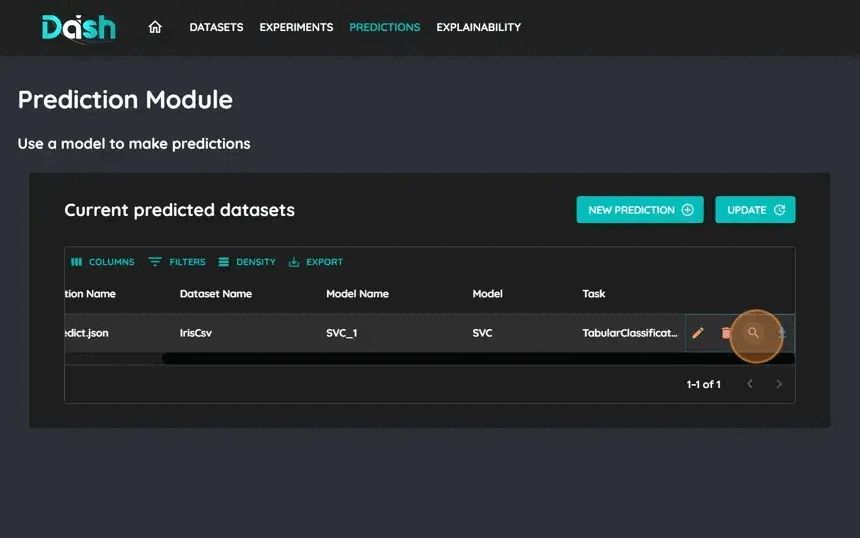
Task: Delete the IrisCsv prediction with trash icon
Action: click(x=726, y=333)
